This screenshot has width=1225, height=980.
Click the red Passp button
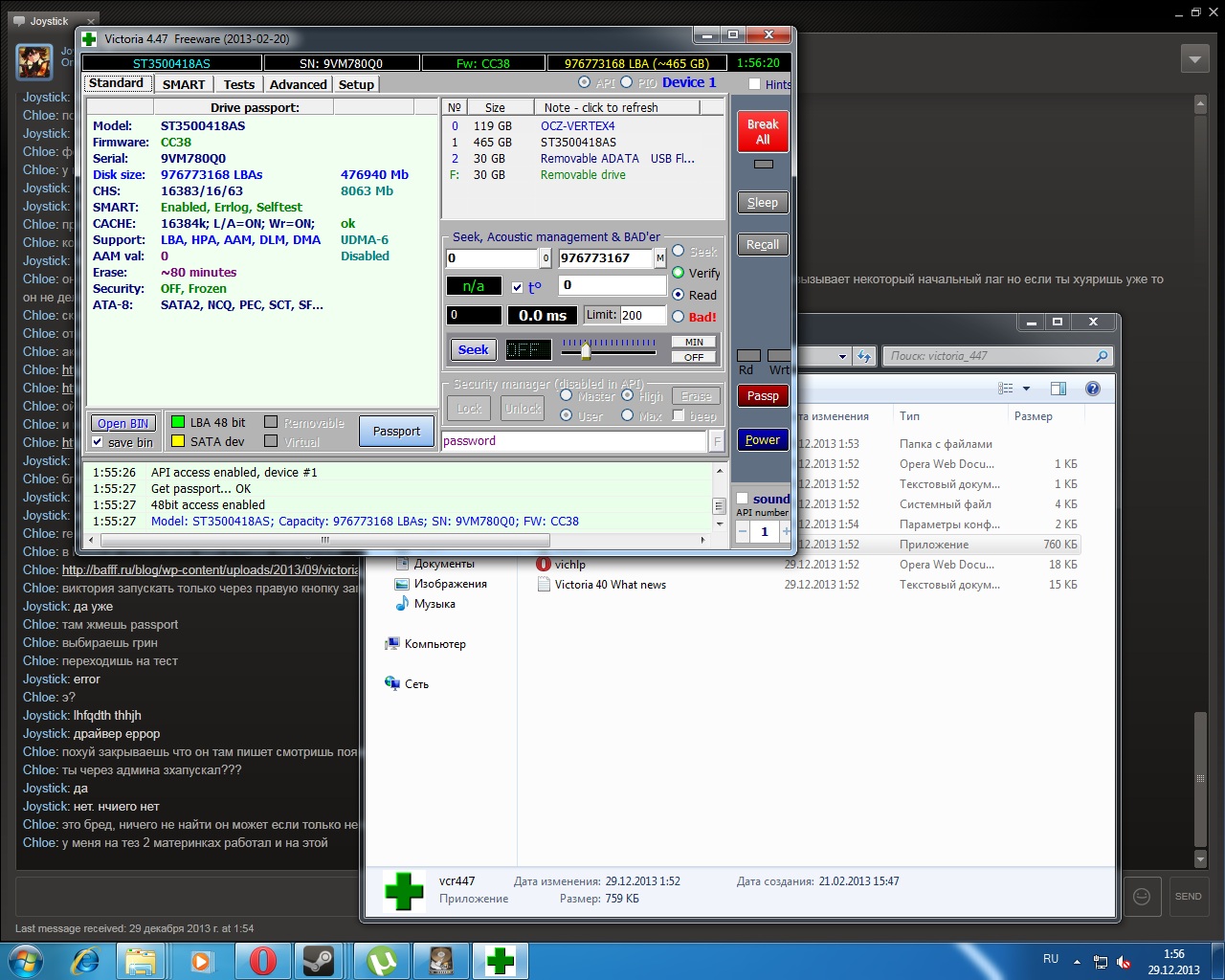click(763, 395)
